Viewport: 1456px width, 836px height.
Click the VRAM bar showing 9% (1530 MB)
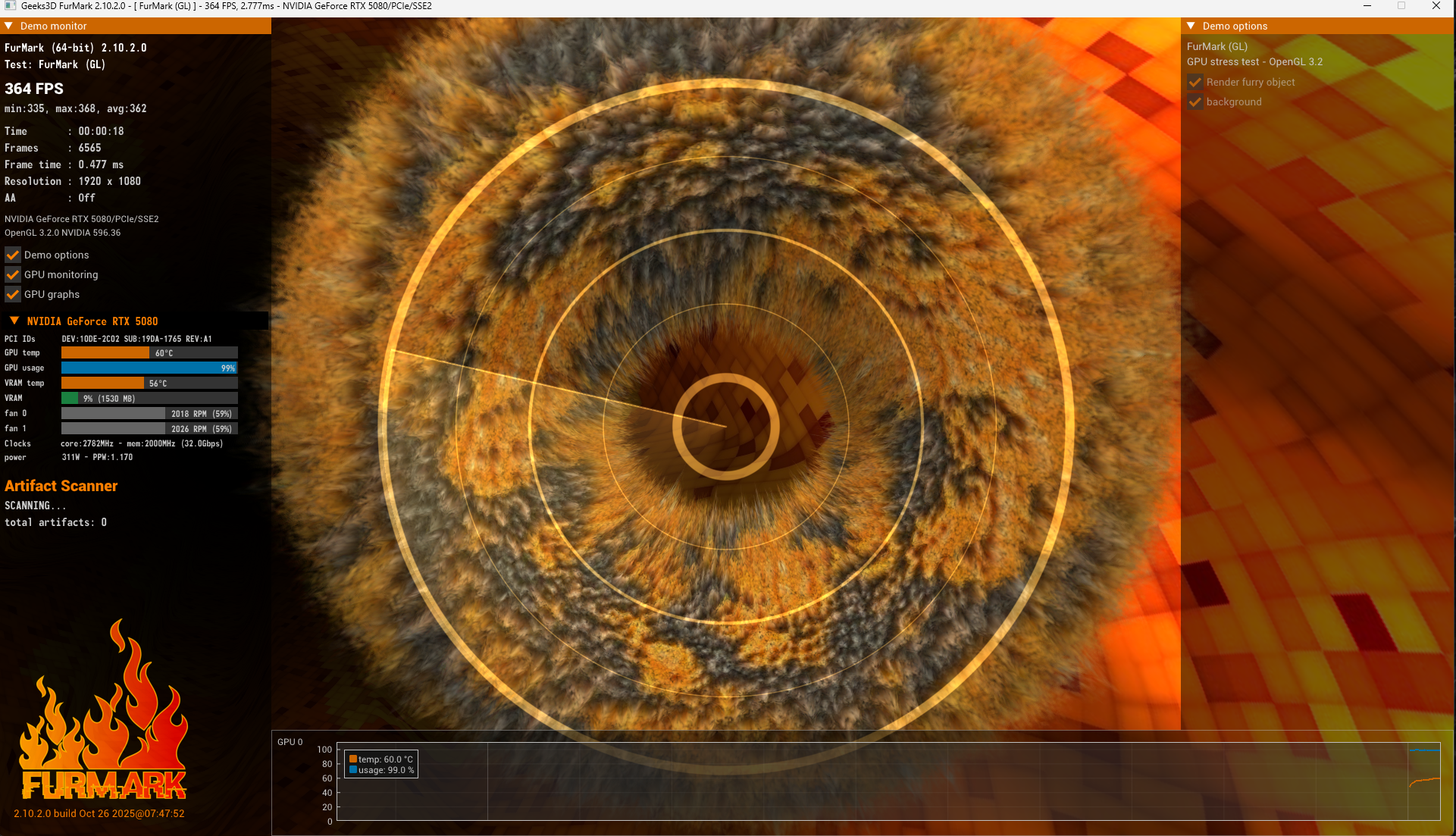149,398
